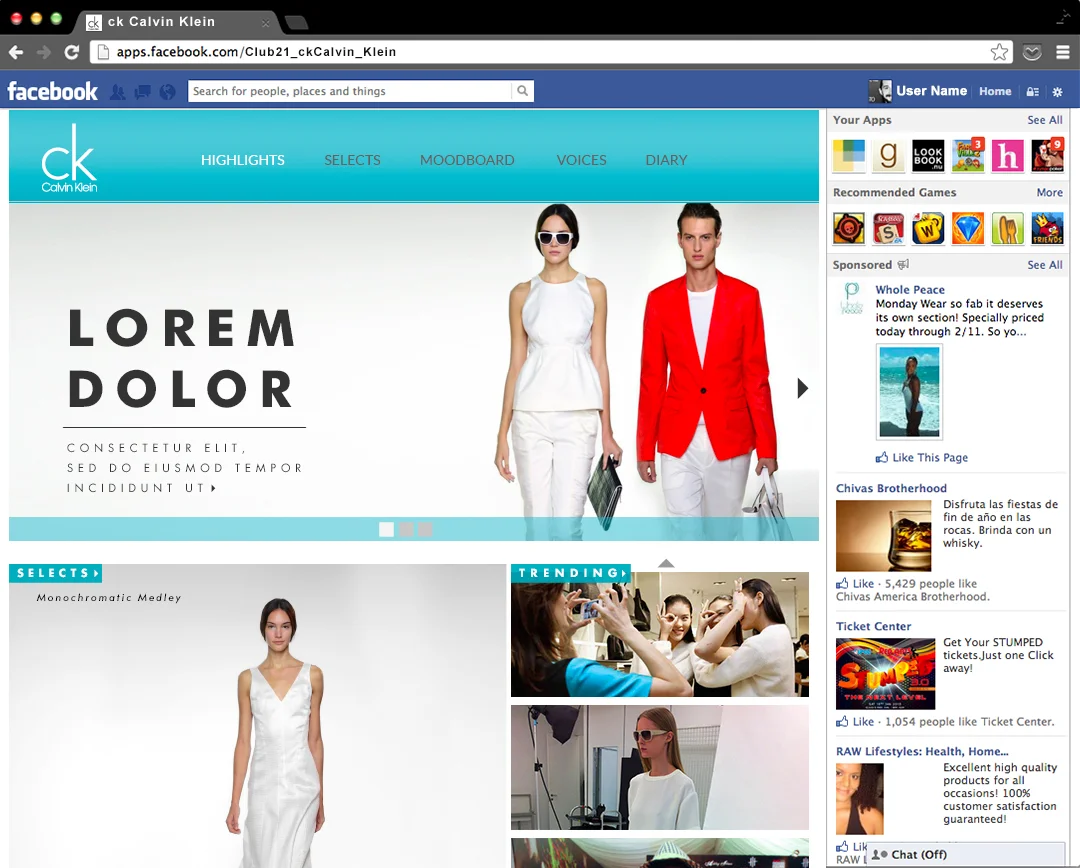Click the Whole Peace beach photo
The width and height of the screenshot is (1080, 868).
point(909,392)
